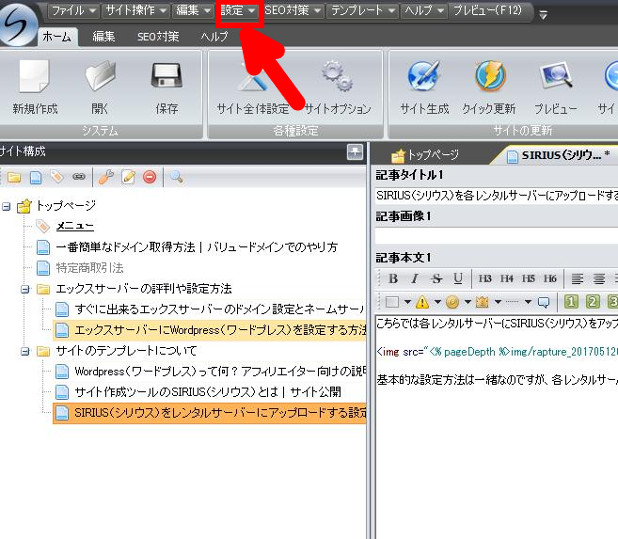Open the crown ranking icon dropdown arrow
This screenshot has width=618, height=539.
(x=498, y=302)
